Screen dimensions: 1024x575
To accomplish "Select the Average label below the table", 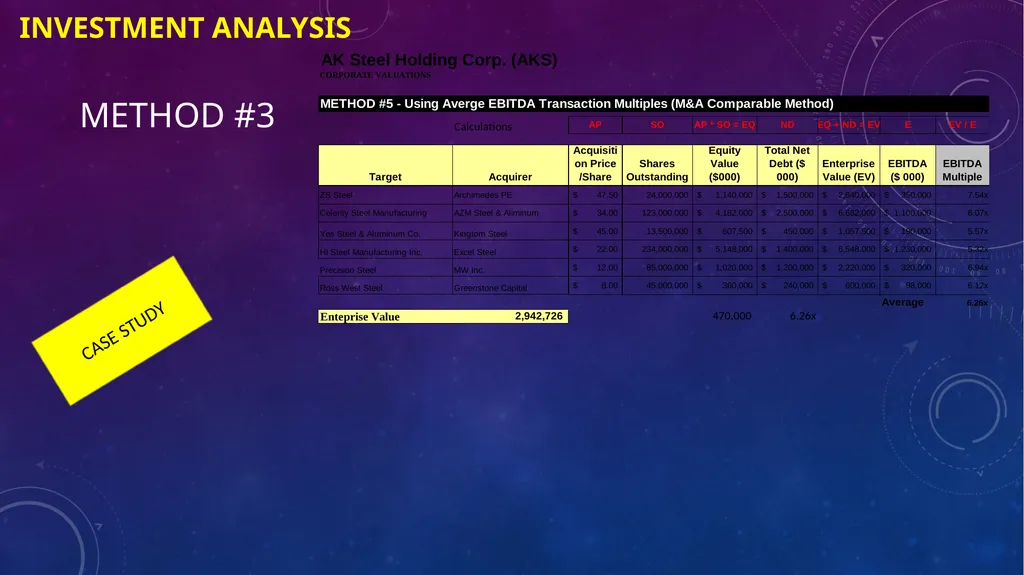I will (903, 303).
